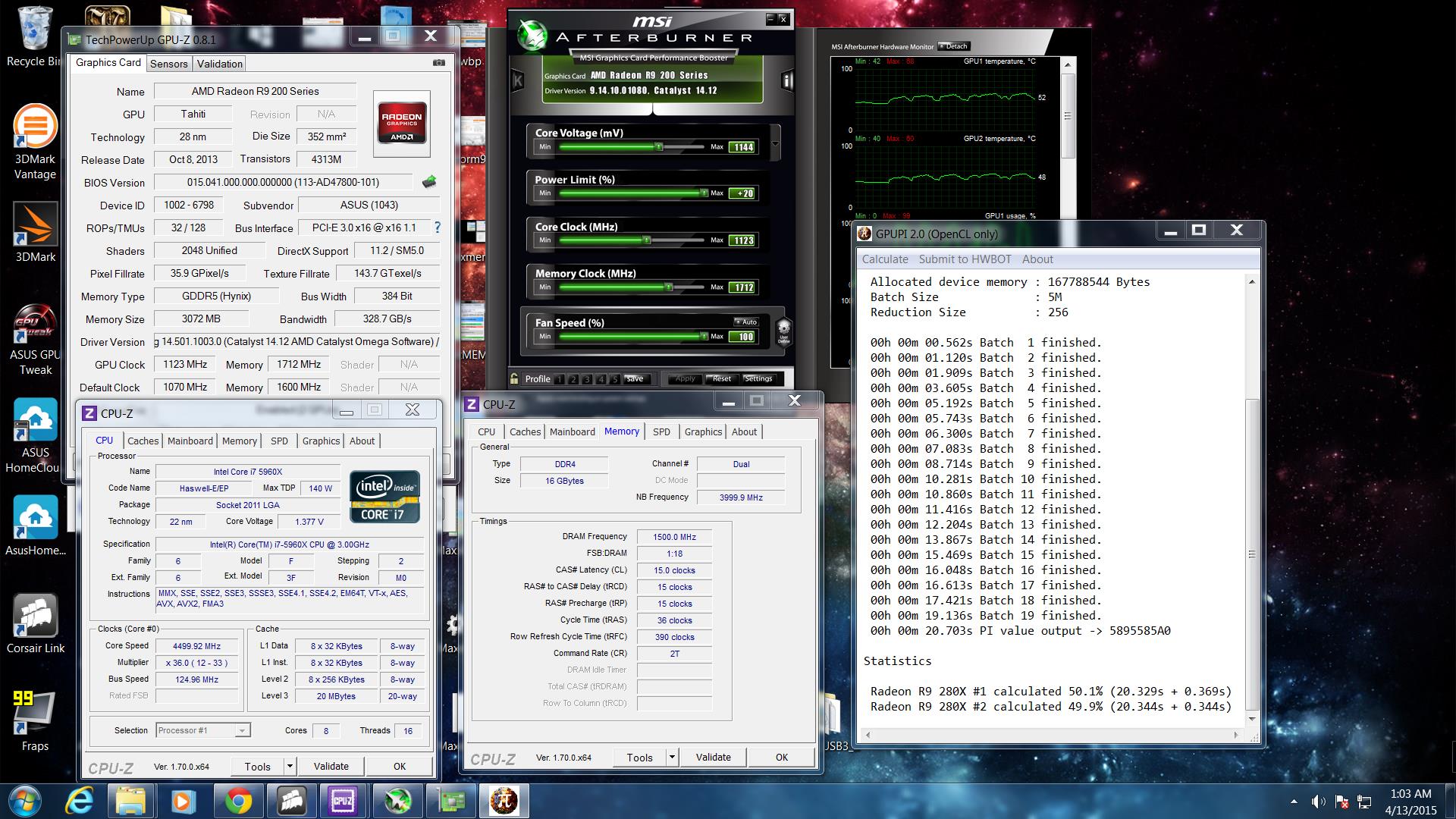Viewport: 1456px width, 819px height.
Task: Click the Radeon Graphics logo in GPU-Z
Action: (x=402, y=124)
